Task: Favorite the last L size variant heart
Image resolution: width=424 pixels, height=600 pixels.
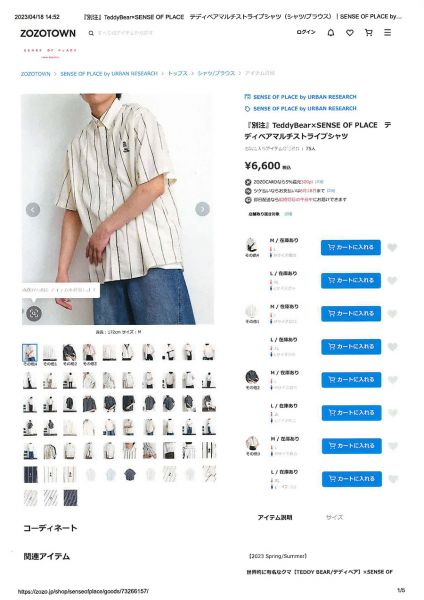Action: click(393, 479)
